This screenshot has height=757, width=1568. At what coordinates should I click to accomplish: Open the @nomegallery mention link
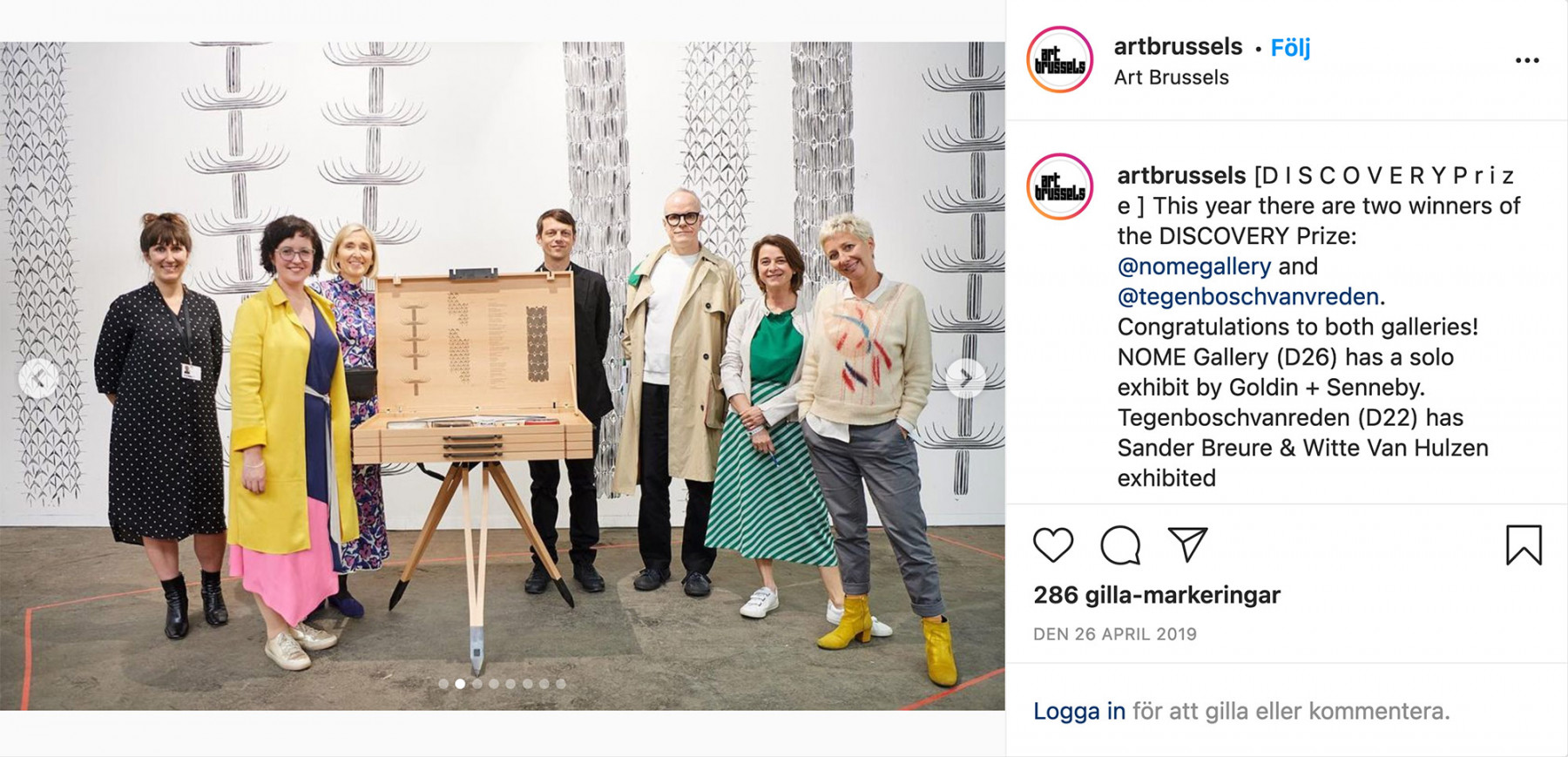tap(1193, 267)
